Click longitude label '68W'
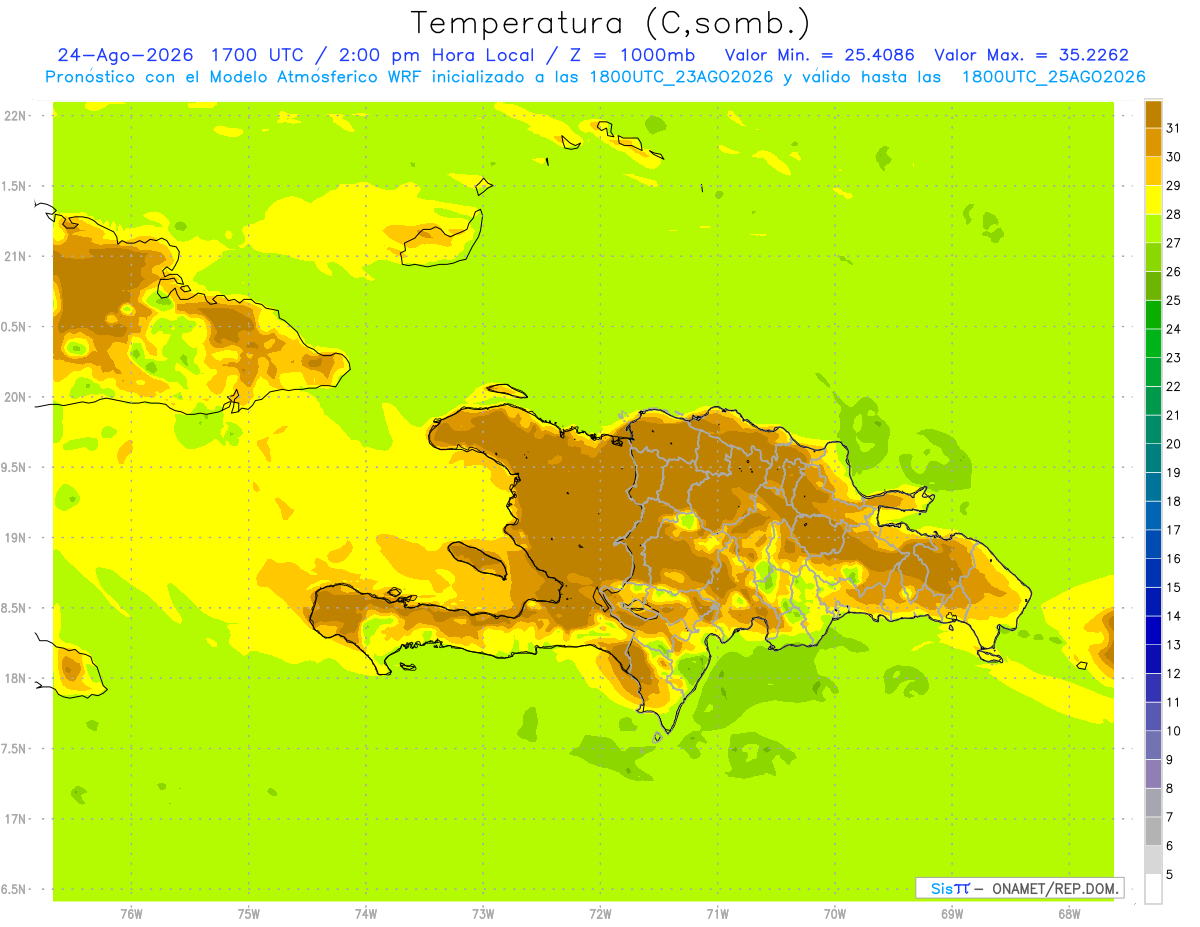Viewport: 1200px width, 927px height. coord(1068,914)
